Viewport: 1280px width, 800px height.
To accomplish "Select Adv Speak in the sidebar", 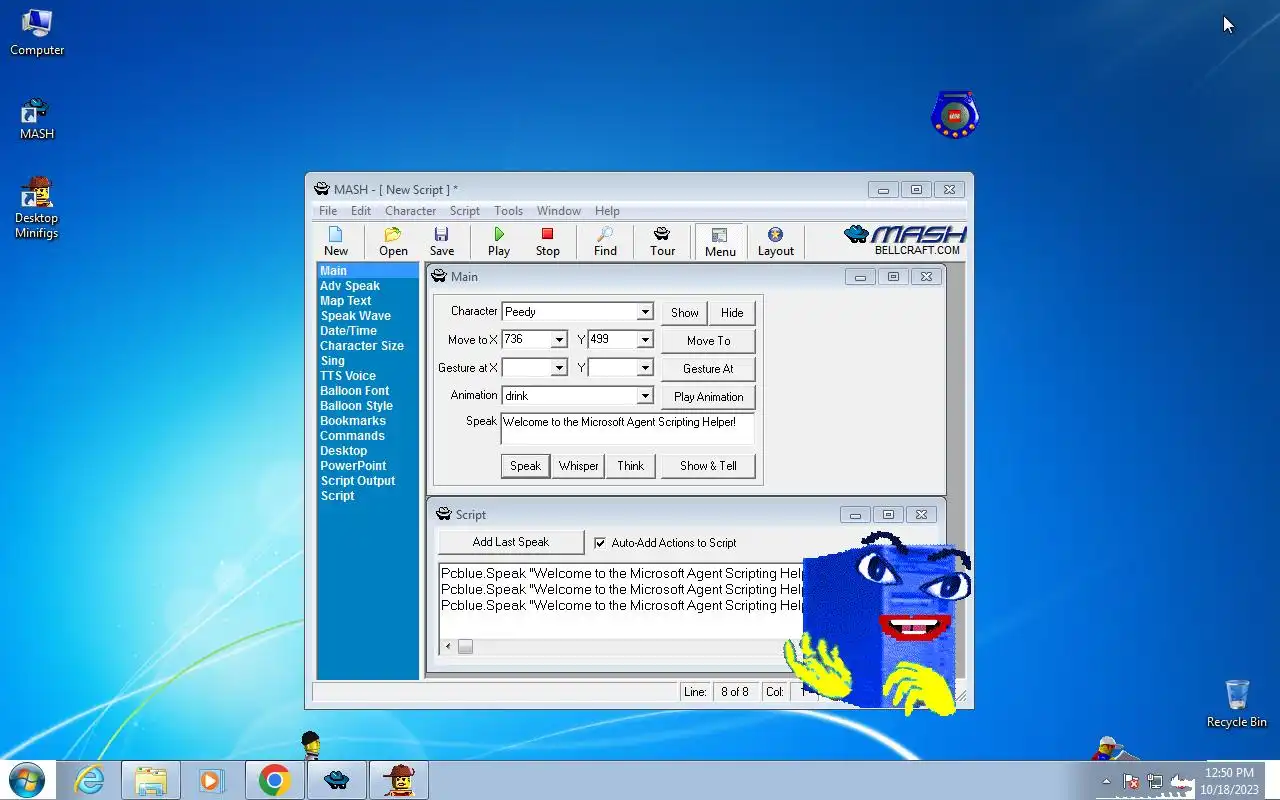I will 350,286.
